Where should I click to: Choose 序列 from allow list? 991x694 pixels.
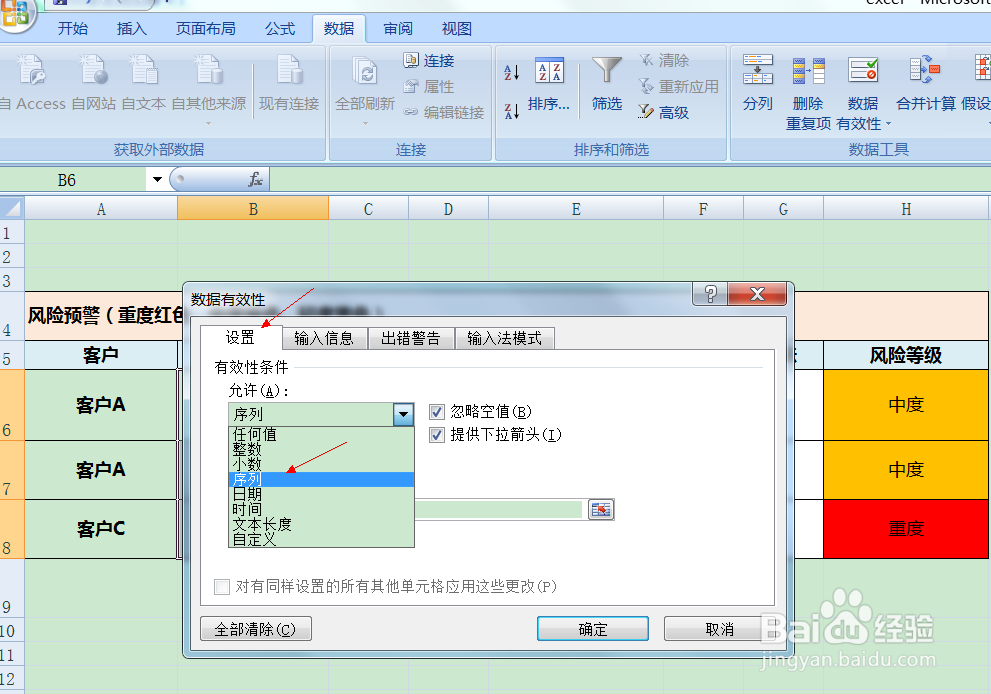click(321, 479)
